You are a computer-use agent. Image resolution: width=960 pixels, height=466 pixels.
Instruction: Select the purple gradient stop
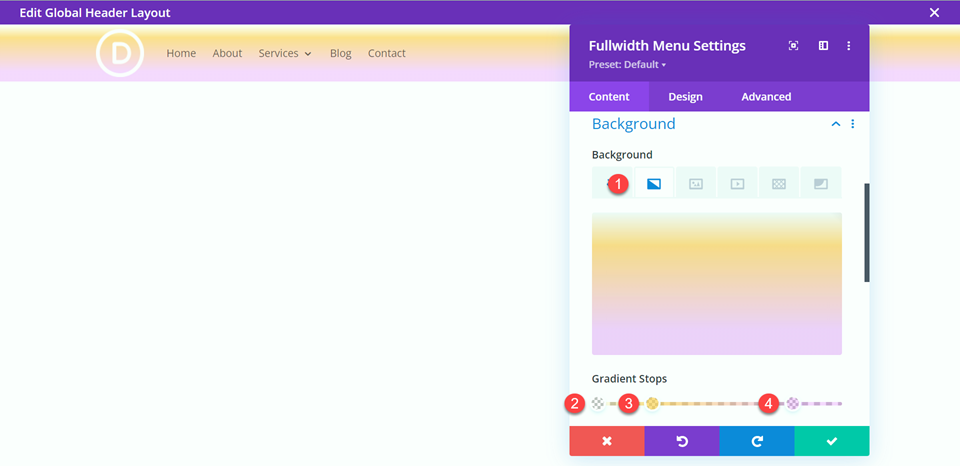click(793, 403)
